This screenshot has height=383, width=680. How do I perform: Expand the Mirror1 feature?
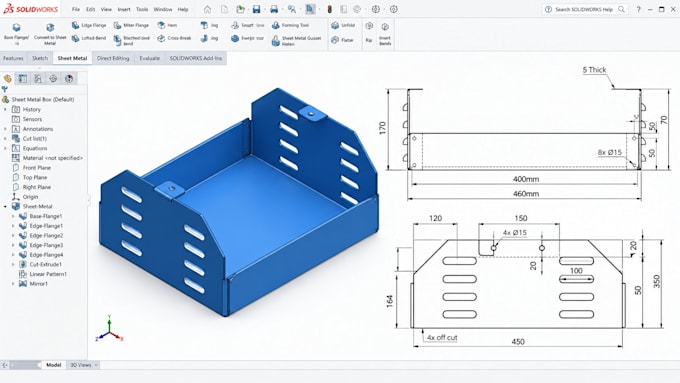(13, 284)
